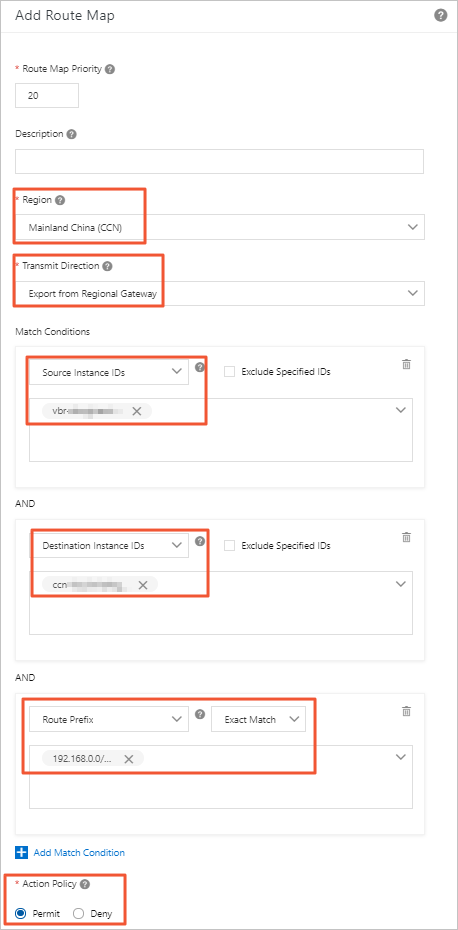The height and width of the screenshot is (930, 458).
Task: Click help icon beside Description label
Action: 71,134
